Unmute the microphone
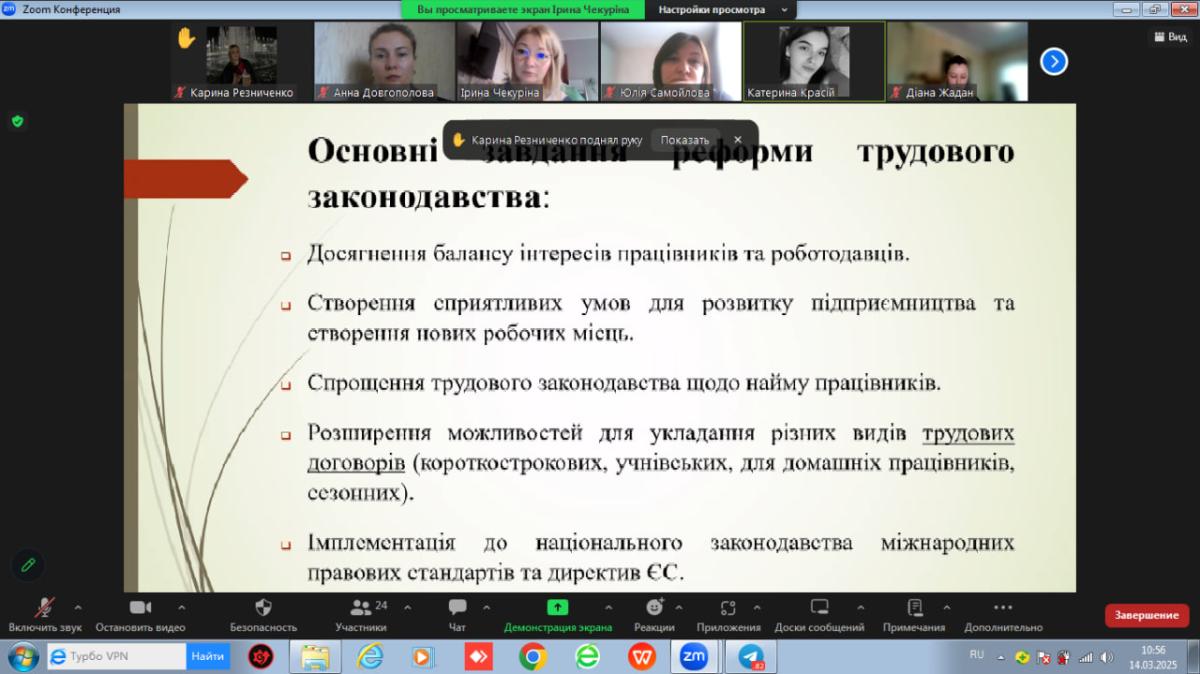The width and height of the screenshot is (1200, 674). [45, 608]
